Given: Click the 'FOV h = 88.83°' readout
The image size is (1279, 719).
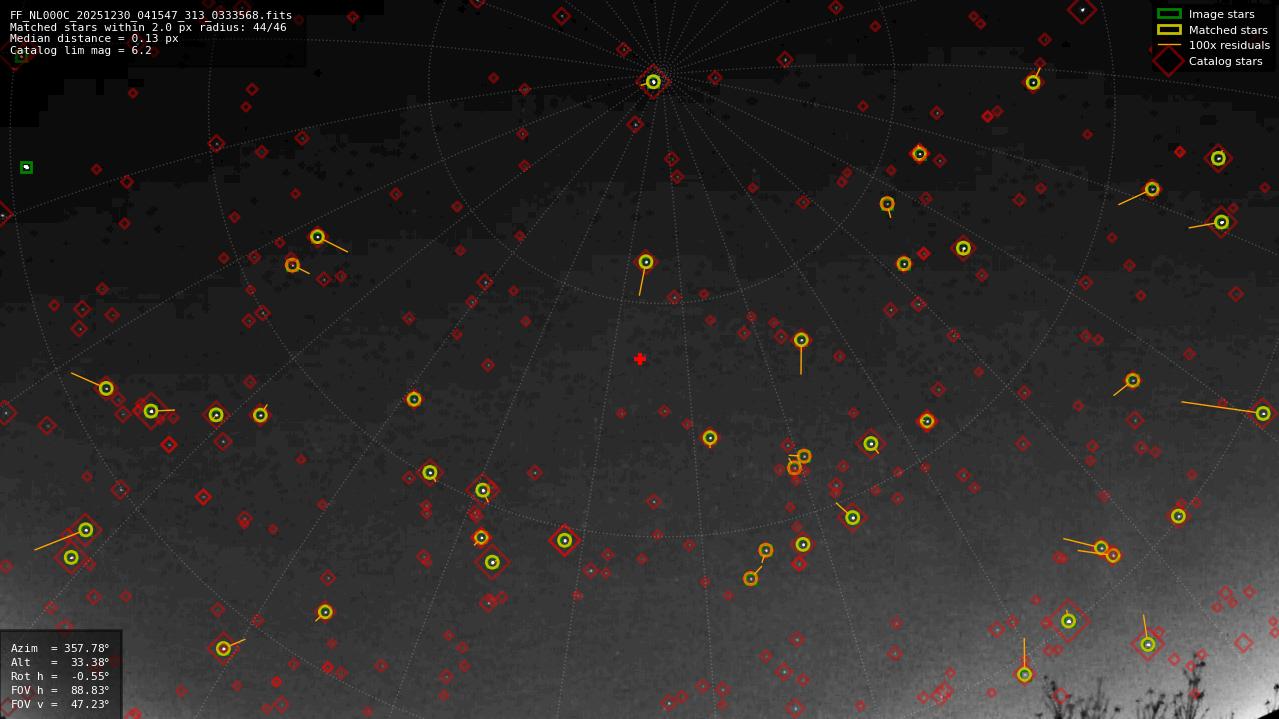Looking at the screenshot, I should tap(60, 690).
